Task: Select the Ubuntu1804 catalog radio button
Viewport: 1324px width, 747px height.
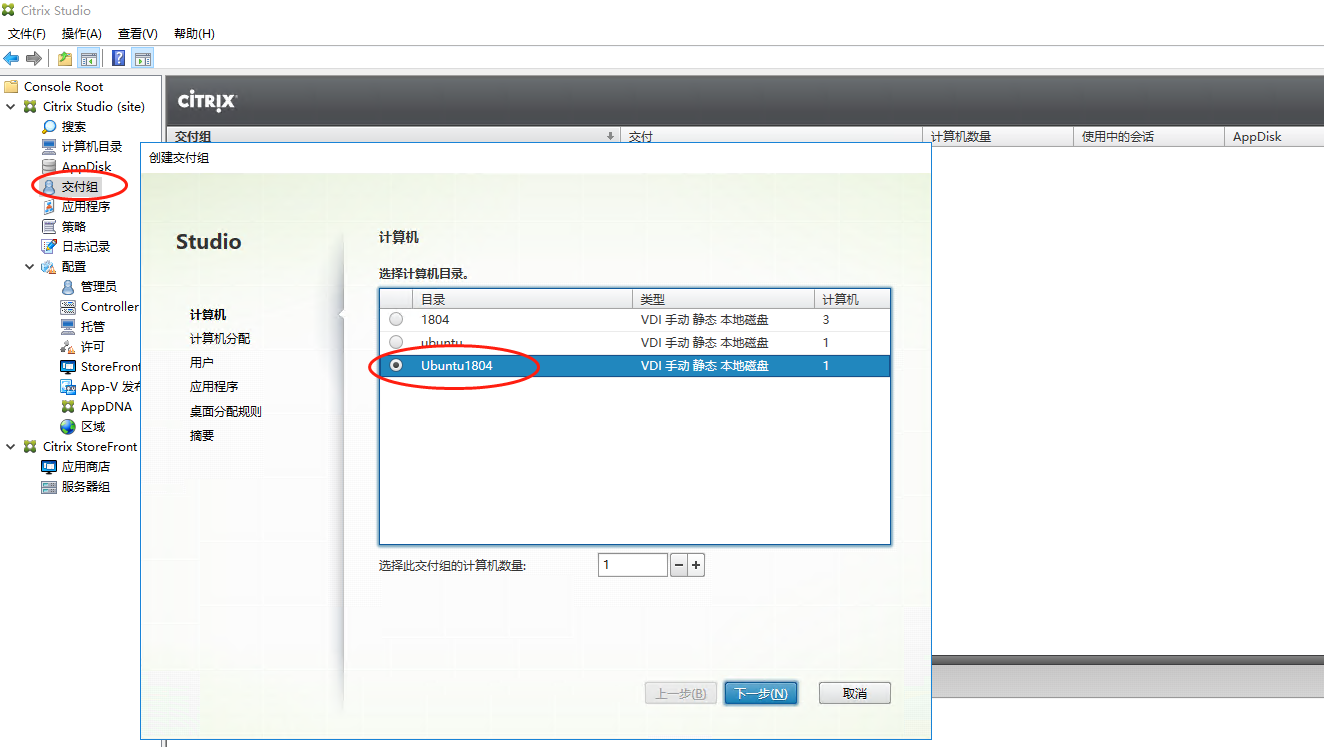Action: [x=397, y=366]
